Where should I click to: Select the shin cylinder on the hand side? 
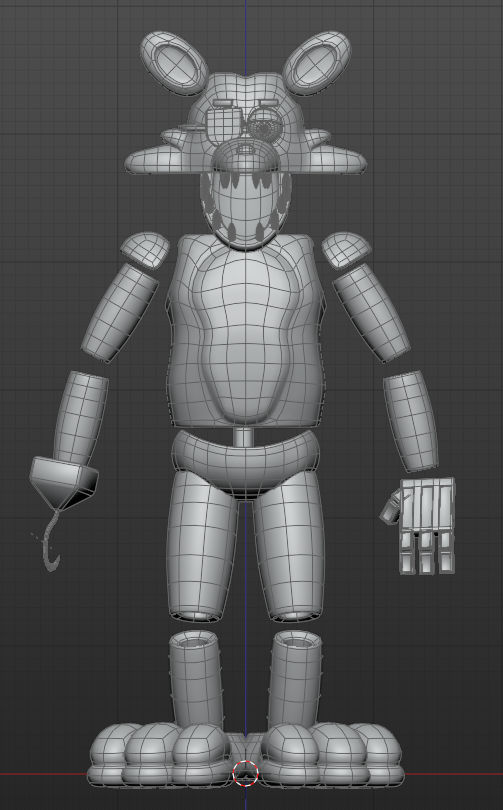[295, 679]
